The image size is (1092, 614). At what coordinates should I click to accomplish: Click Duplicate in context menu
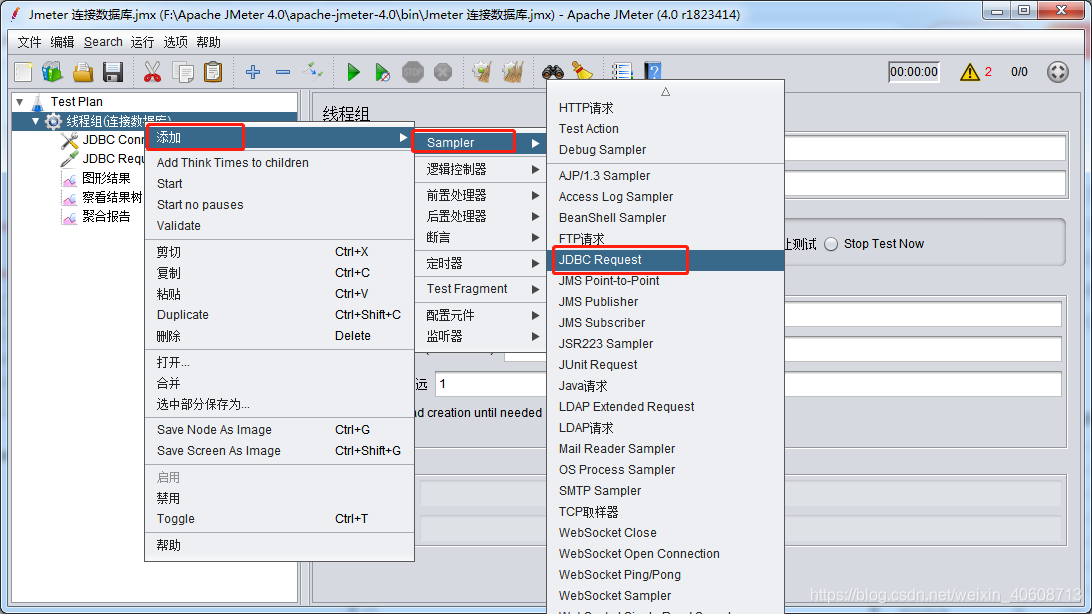(x=279, y=315)
